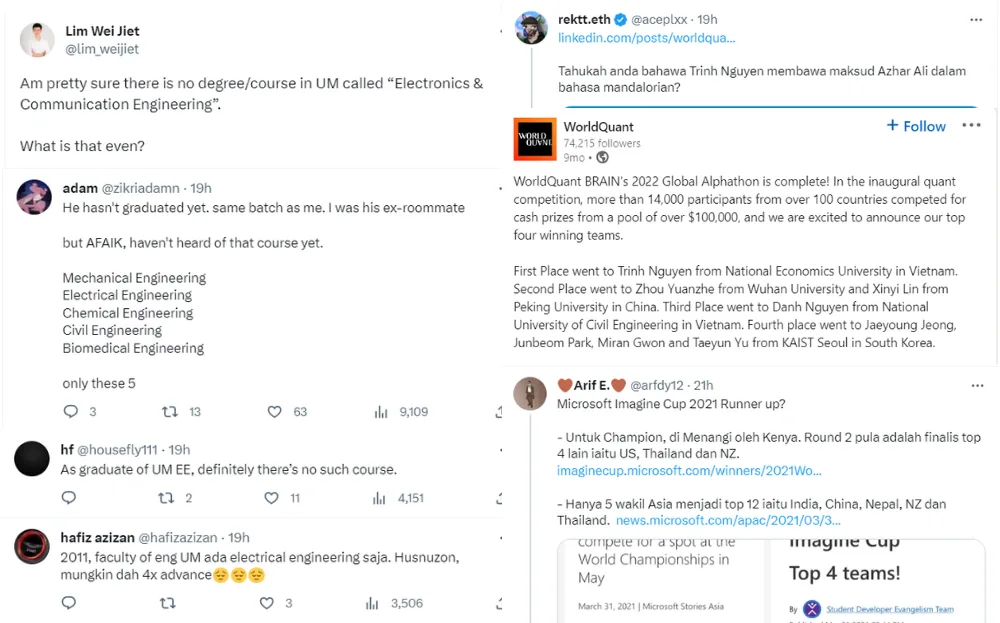The height and width of the screenshot is (623, 1000).
Task: View analytics on adam's tweet
Action: click(x=381, y=411)
